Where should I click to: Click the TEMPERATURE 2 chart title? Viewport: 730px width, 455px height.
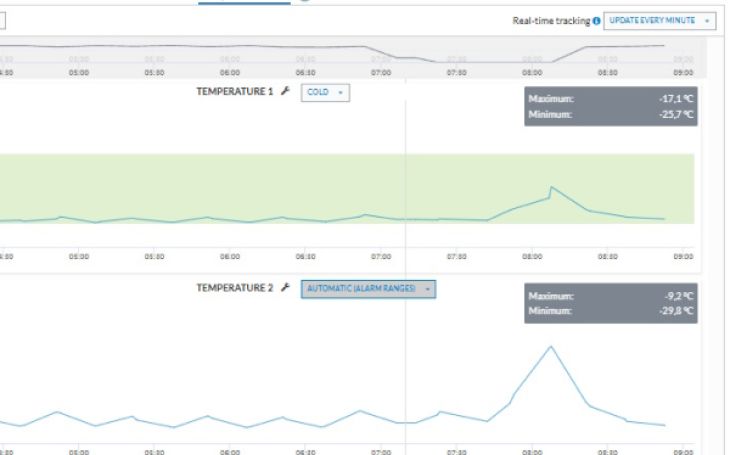(x=235, y=288)
